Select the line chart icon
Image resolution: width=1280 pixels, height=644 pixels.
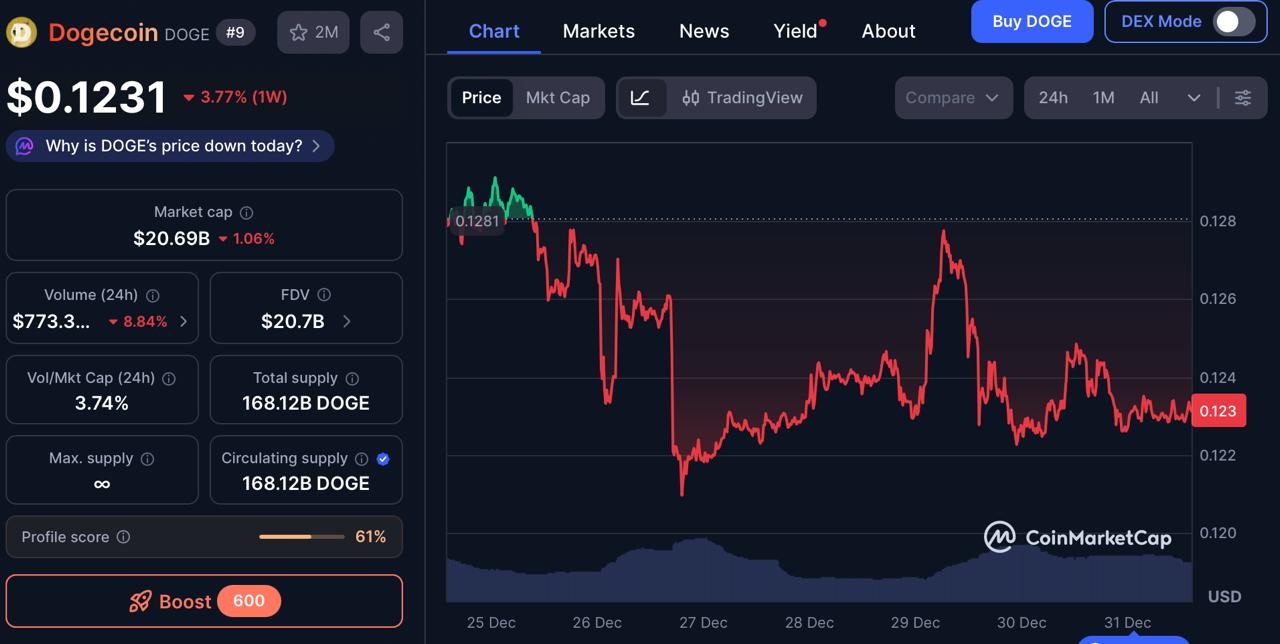tap(641, 97)
